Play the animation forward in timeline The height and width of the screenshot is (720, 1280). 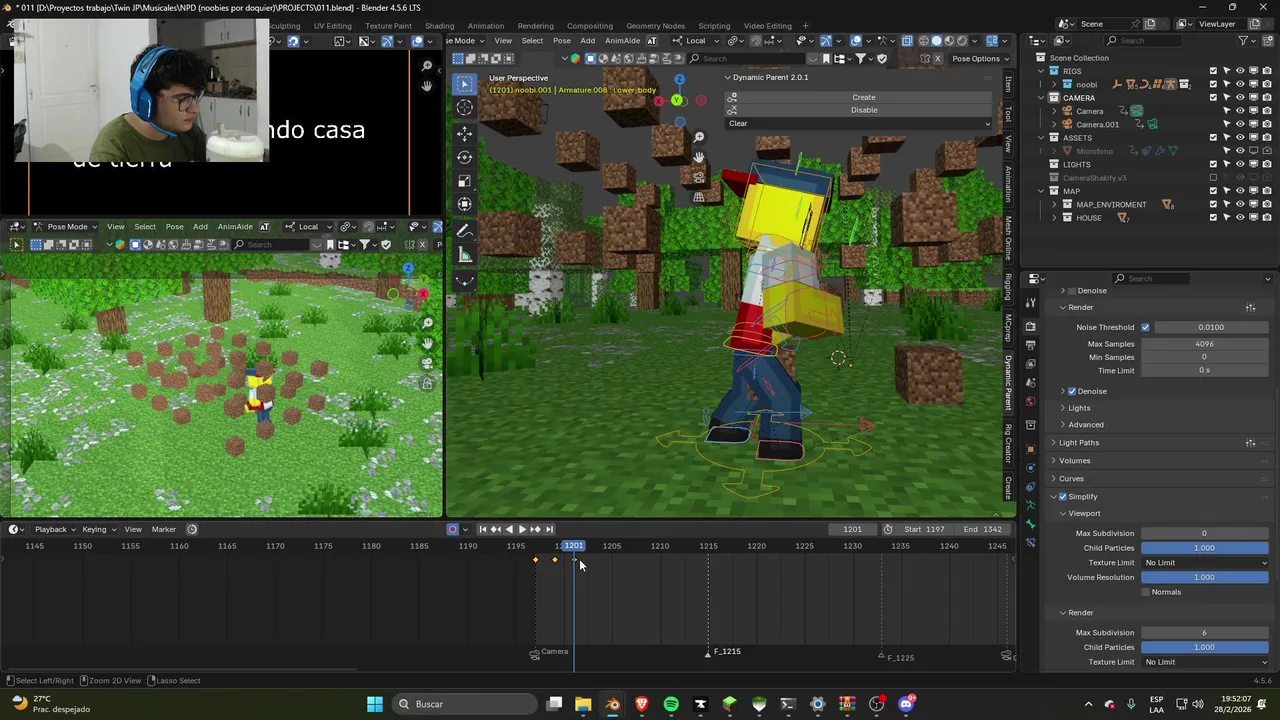[x=522, y=529]
